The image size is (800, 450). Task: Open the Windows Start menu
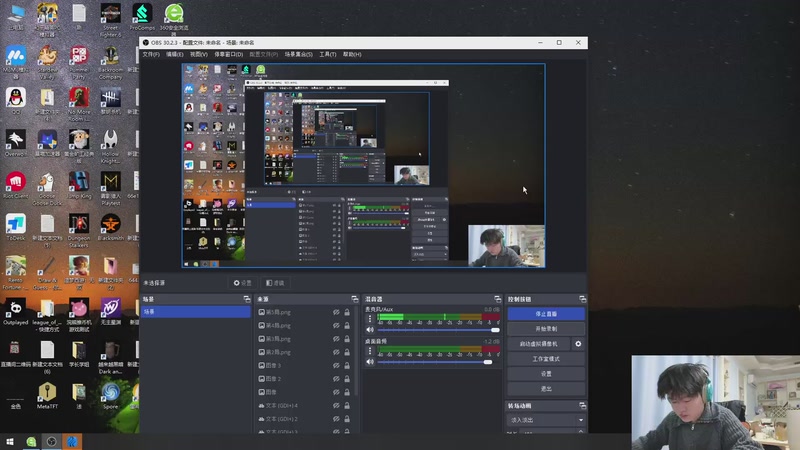coord(10,442)
